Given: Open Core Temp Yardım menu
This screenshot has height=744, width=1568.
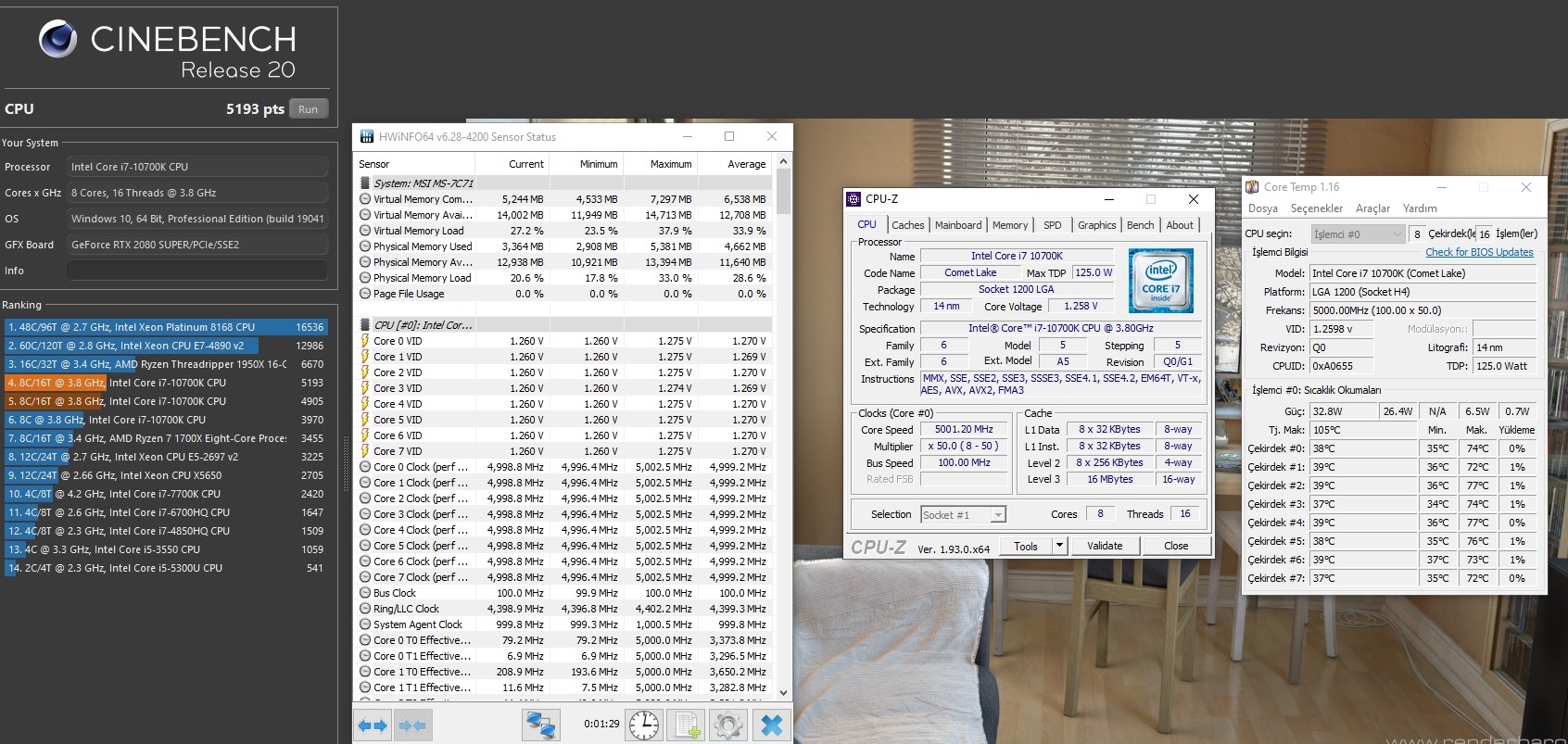Looking at the screenshot, I should (1420, 208).
